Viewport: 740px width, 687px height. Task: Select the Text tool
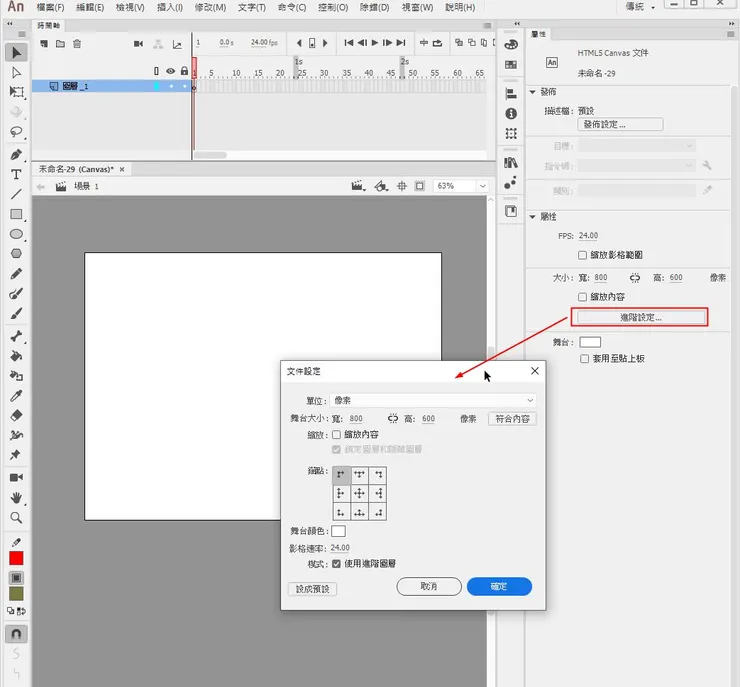point(16,175)
